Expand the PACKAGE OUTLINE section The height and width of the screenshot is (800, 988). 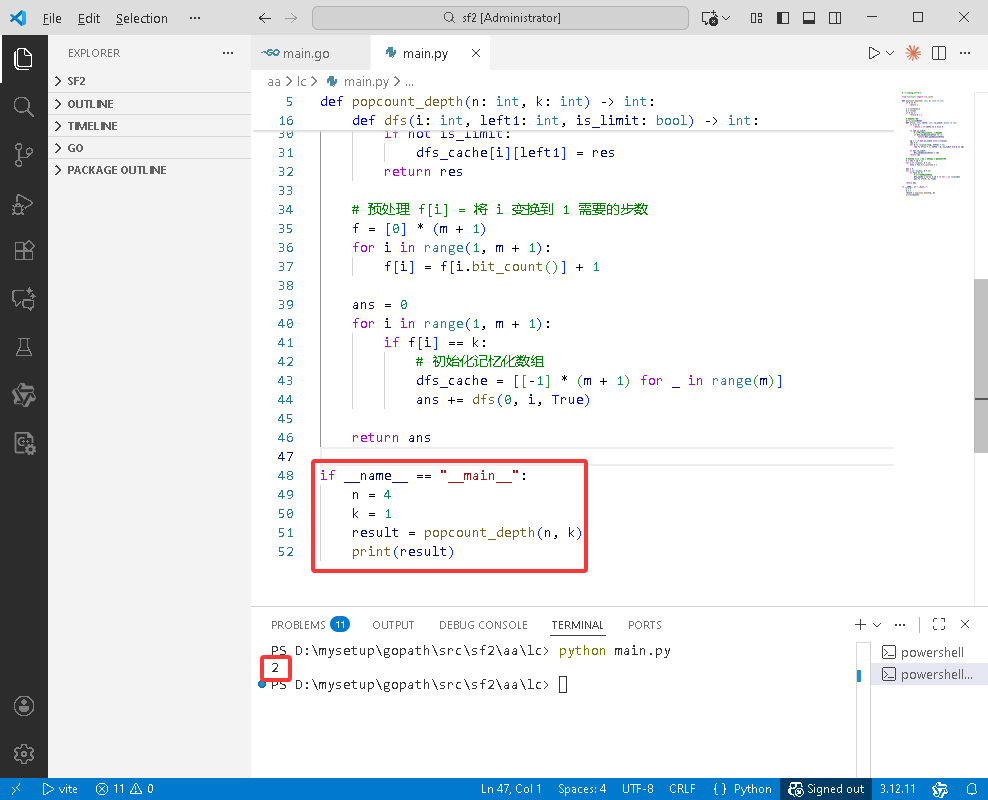pos(150,170)
